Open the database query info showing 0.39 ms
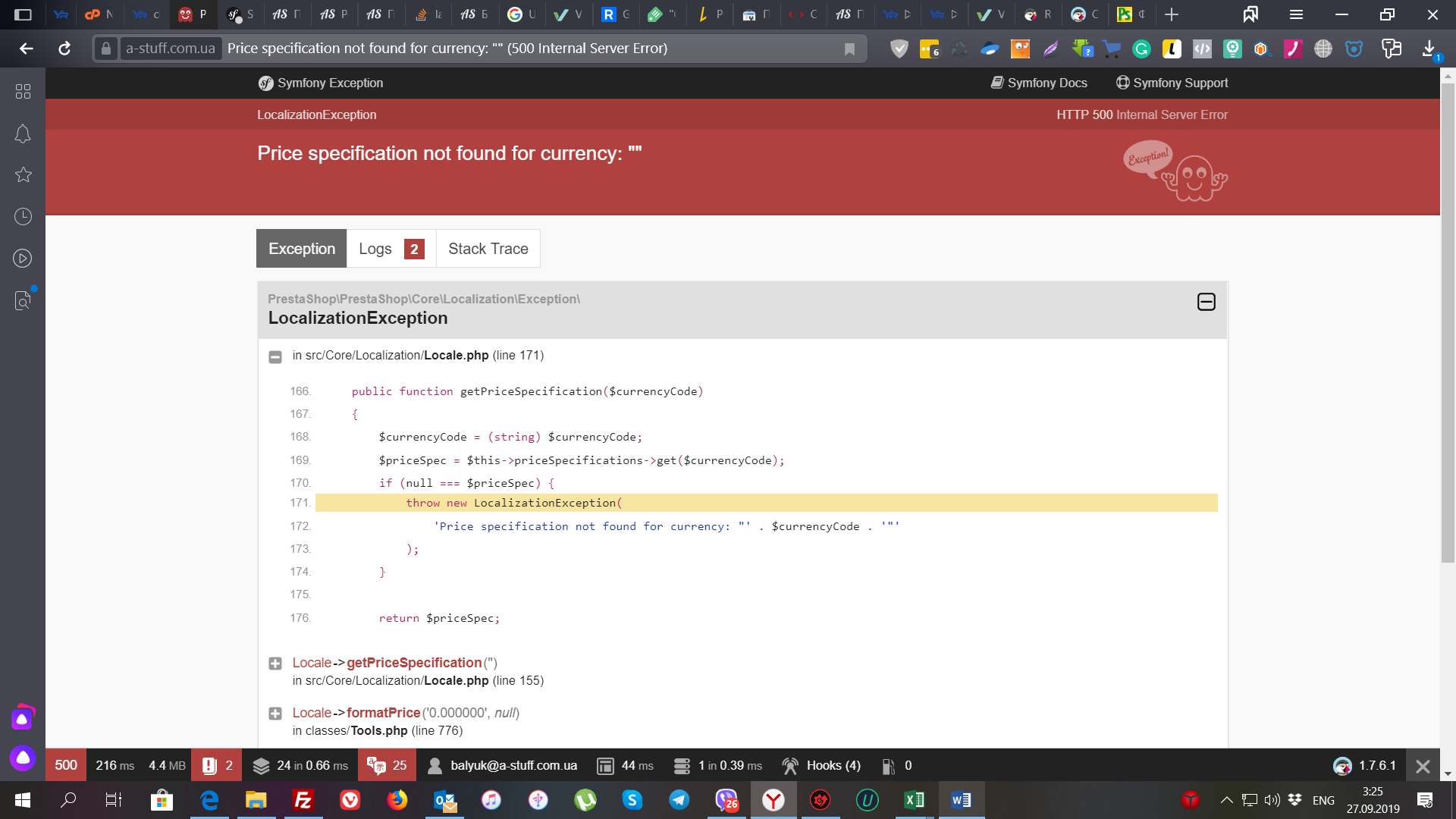The height and width of the screenshot is (819, 1456). (x=717, y=765)
